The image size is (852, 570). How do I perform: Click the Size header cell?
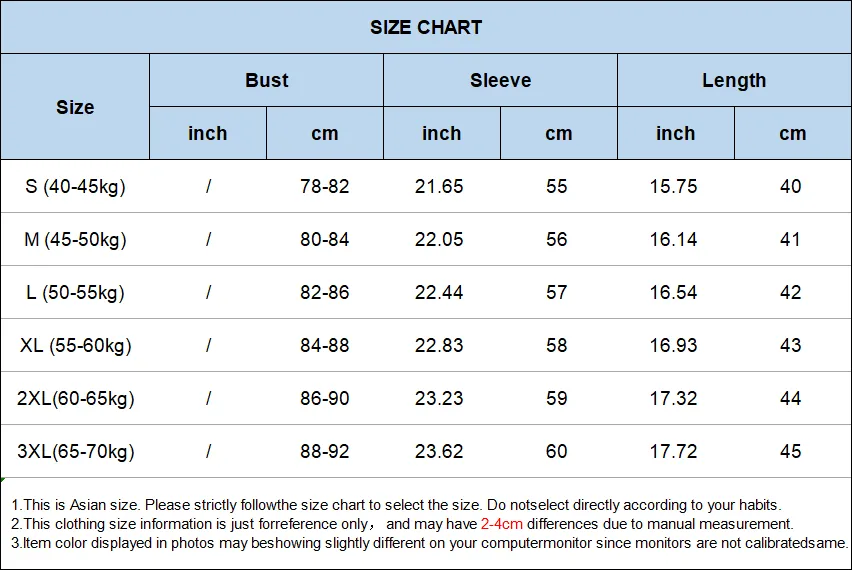pos(75,107)
